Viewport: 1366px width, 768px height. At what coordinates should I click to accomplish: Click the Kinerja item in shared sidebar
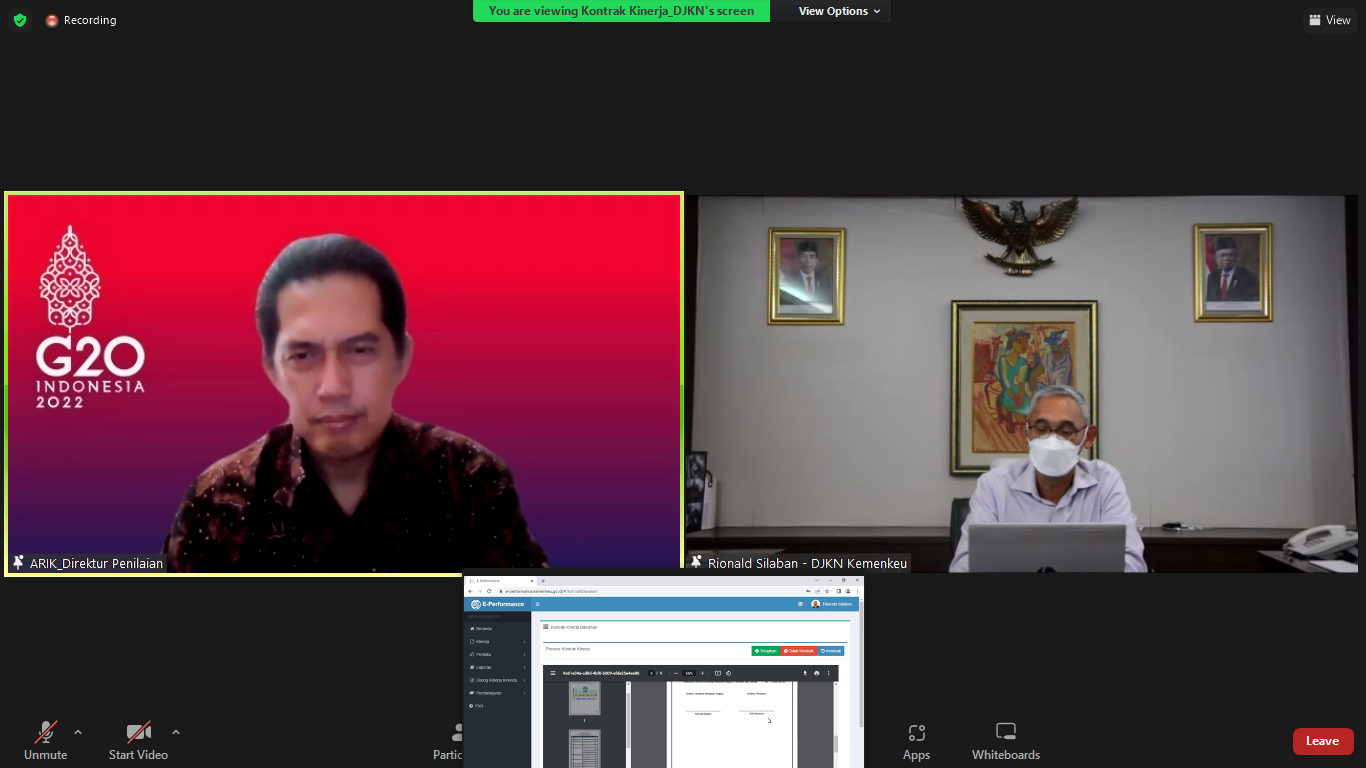tap(483, 641)
